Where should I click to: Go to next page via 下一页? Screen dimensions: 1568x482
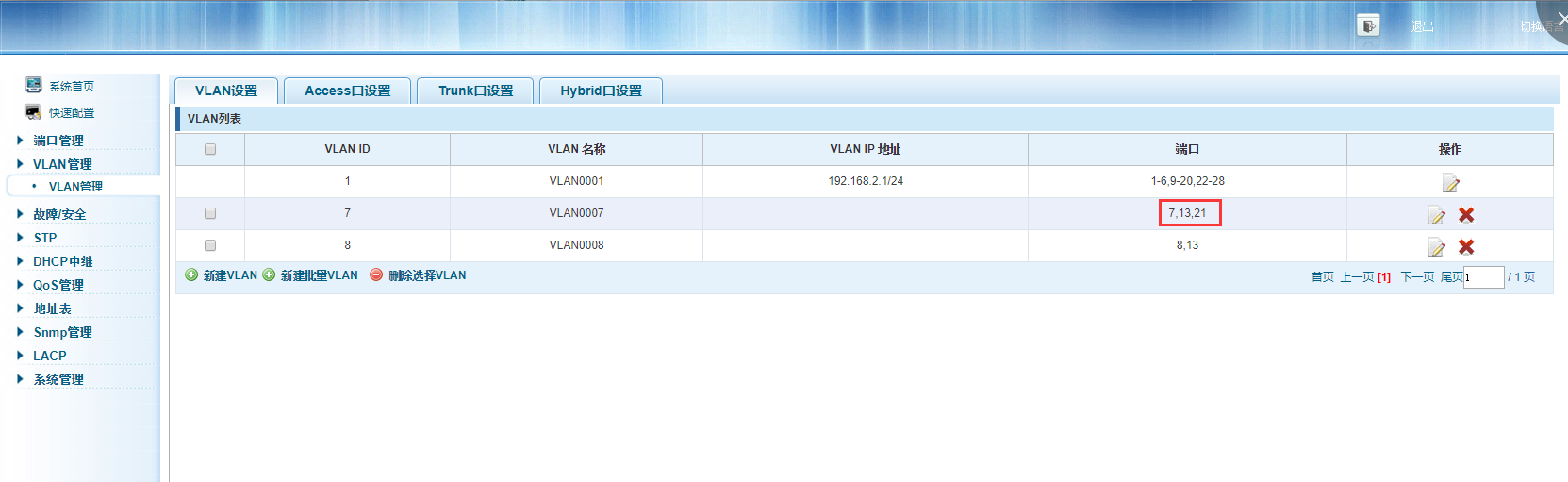pos(1417,276)
